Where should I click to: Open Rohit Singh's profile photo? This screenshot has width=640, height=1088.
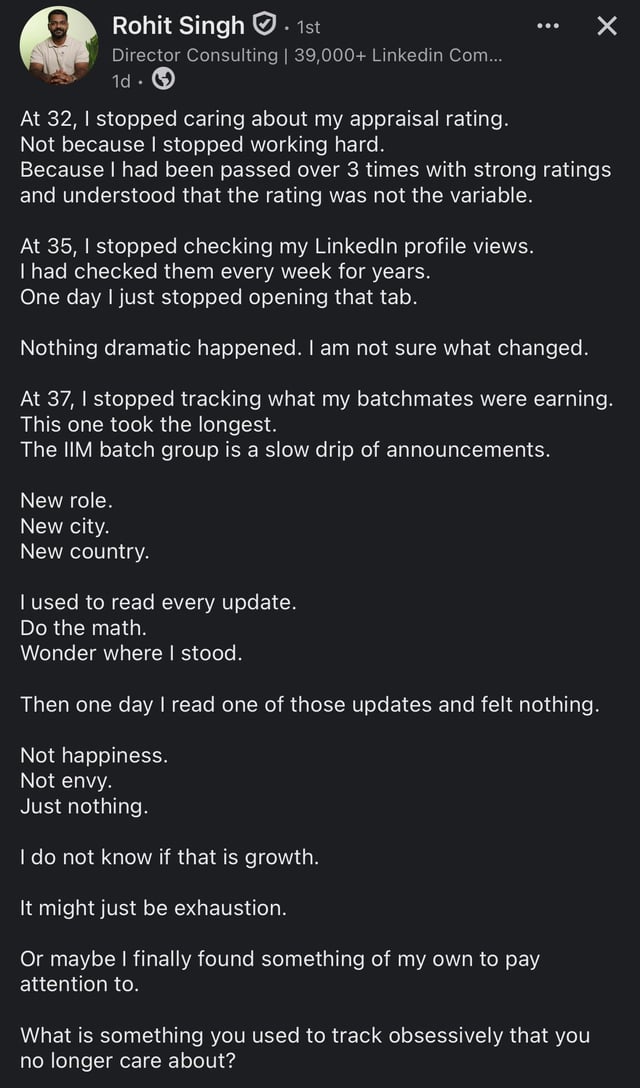[x=58, y=46]
